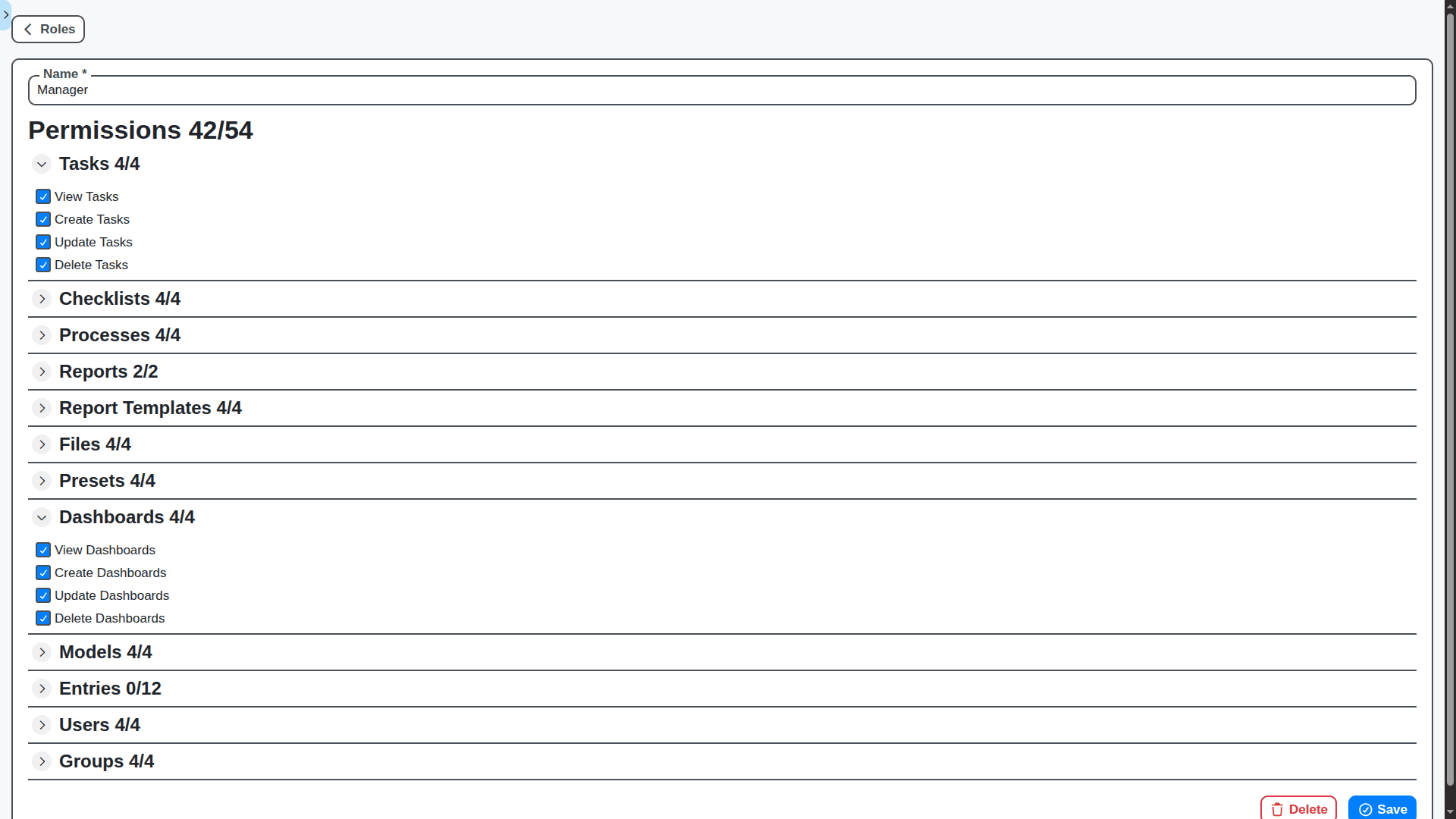Click the Roles navigation button
This screenshot has width=1456, height=819.
[x=48, y=29]
